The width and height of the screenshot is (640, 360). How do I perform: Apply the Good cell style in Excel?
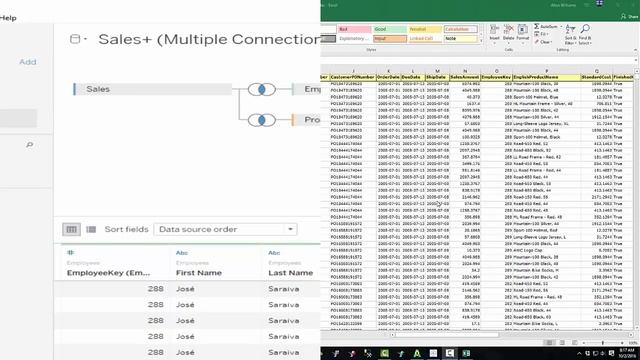tap(389, 29)
